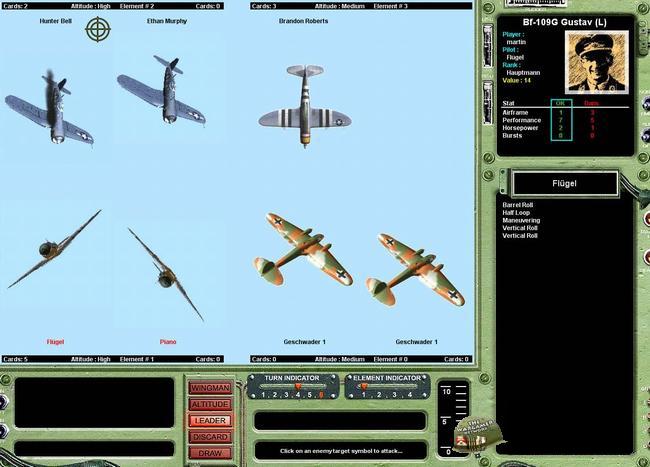Pick the Maneuvering card
The width and height of the screenshot is (650, 467).
[x=521, y=220]
